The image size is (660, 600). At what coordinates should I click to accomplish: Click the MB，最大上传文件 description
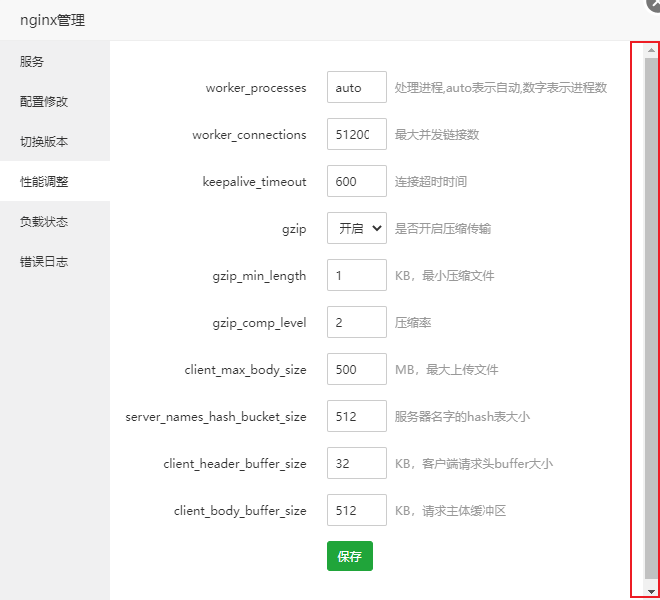point(447,370)
